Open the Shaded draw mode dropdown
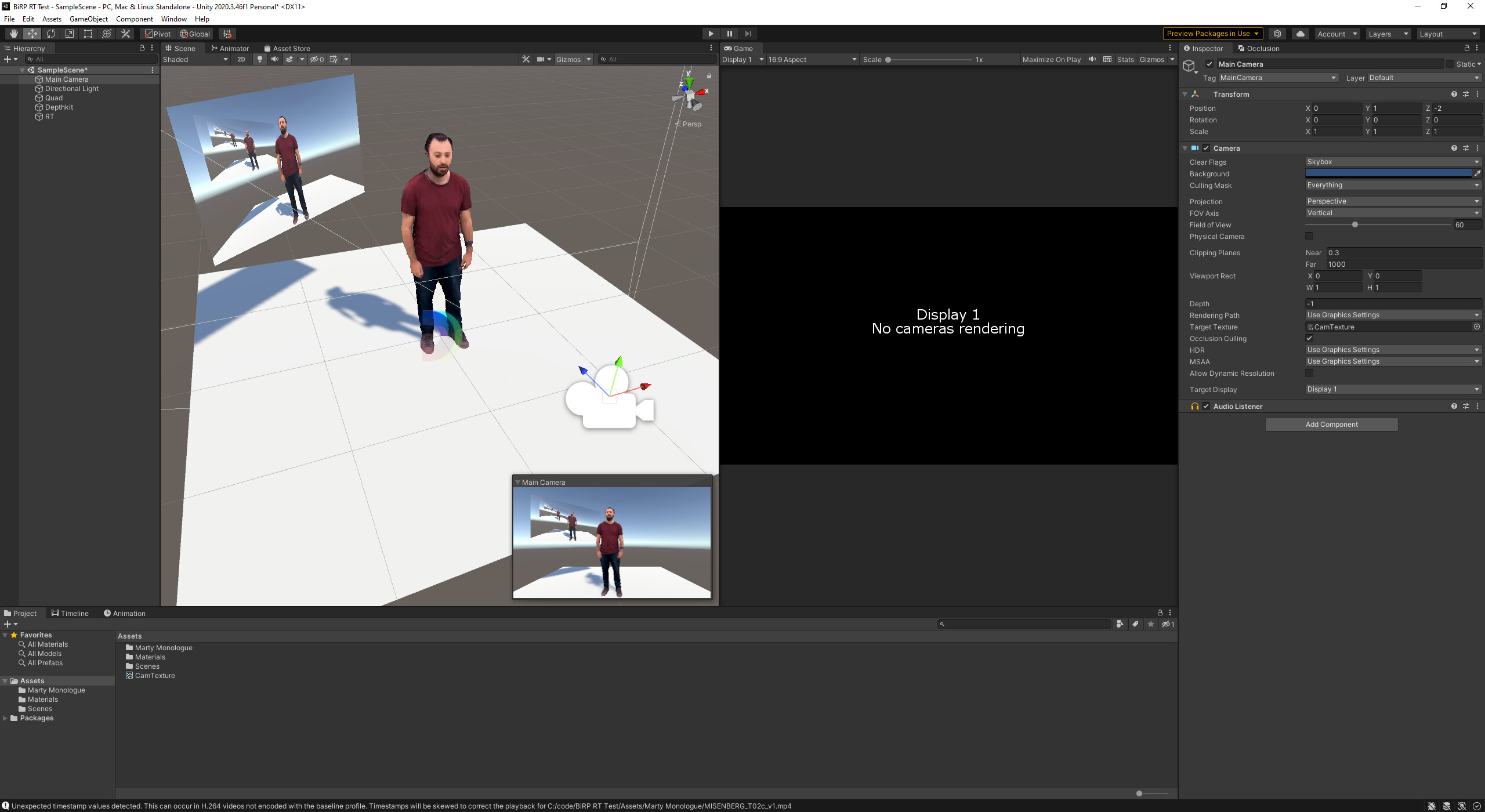Viewport: 1485px width, 812px height. pos(195,59)
